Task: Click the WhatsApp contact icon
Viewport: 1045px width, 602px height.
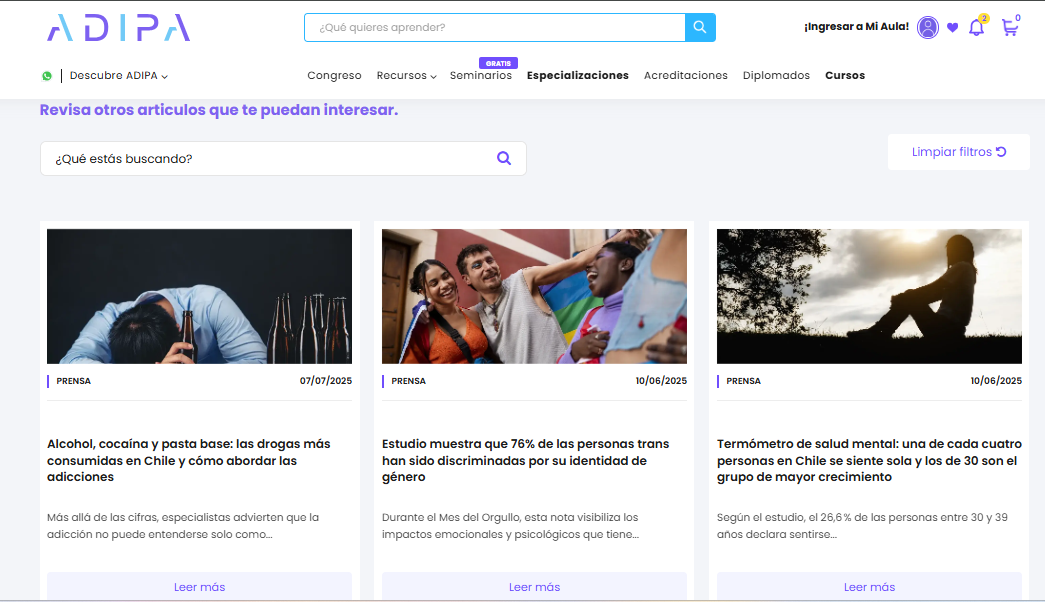Action: 47,75
